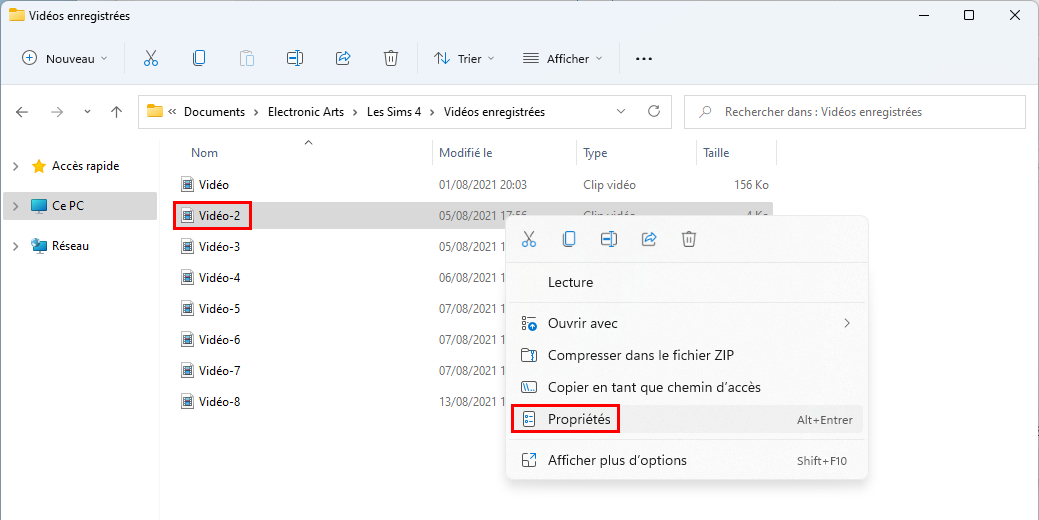Click the Copy icon in top toolbar
The height and width of the screenshot is (520, 1039).
point(198,58)
